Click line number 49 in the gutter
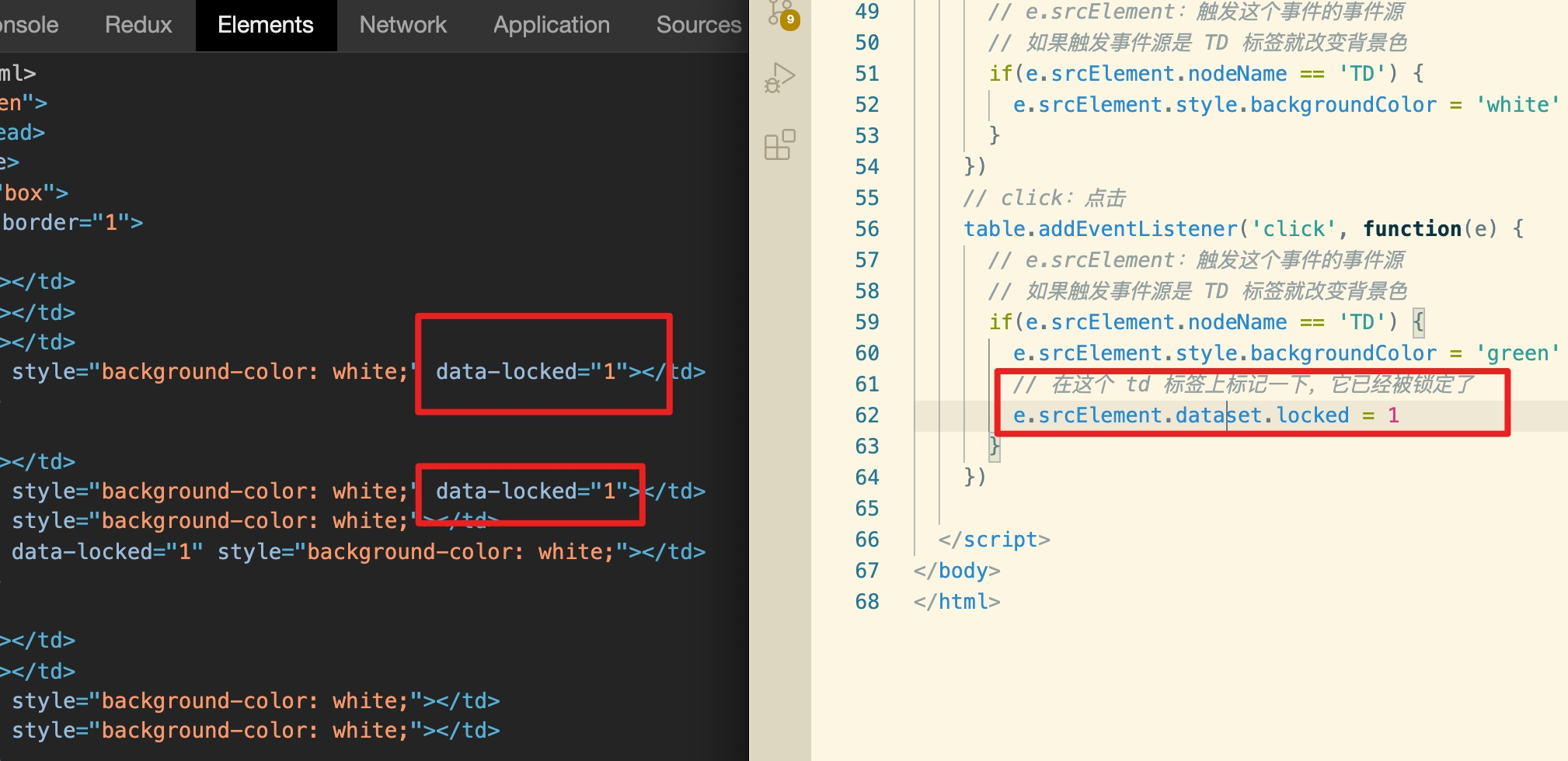The height and width of the screenshot is (761, 1568). pyautogui.click(x=867, y=12)
